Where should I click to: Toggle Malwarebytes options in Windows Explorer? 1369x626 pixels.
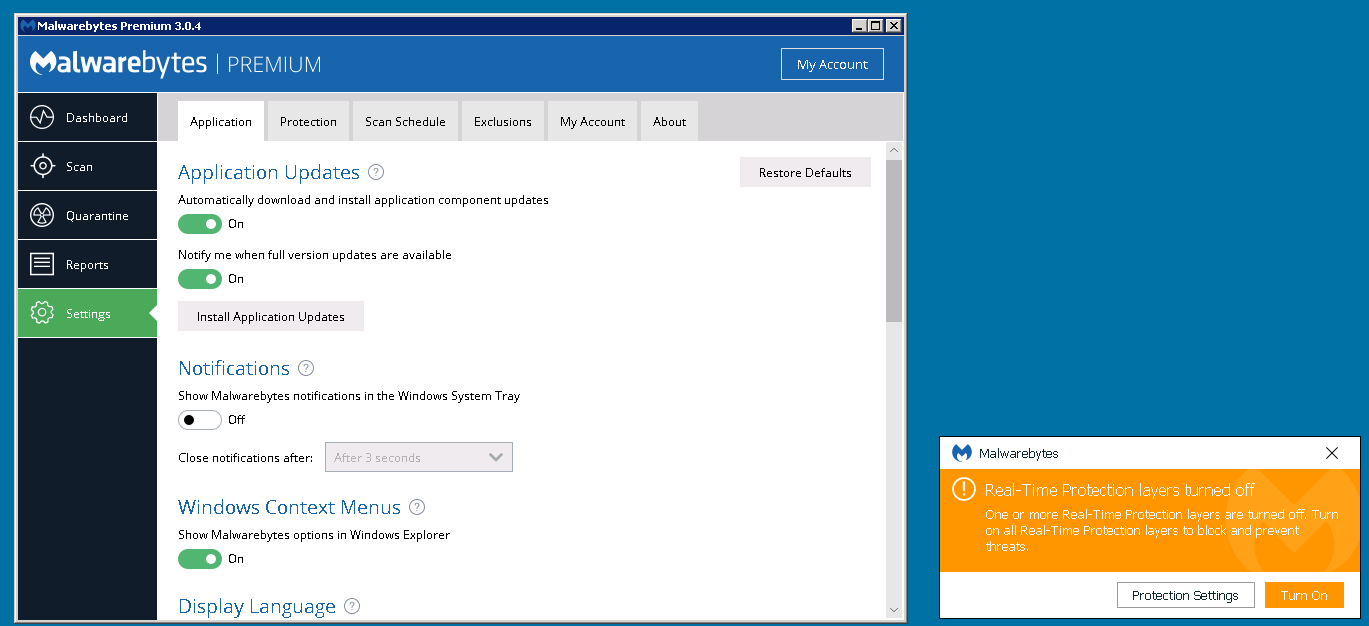point(200,559)
